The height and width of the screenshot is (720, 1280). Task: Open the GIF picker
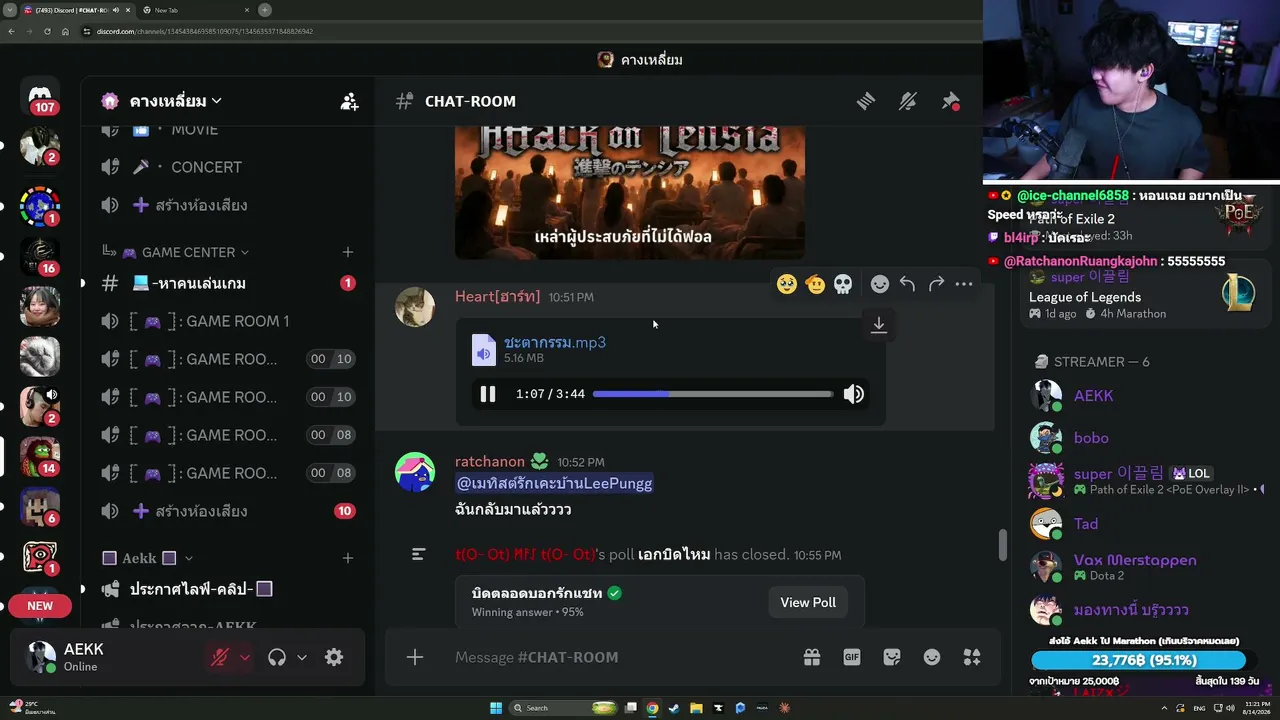click(x=852, y=657)
